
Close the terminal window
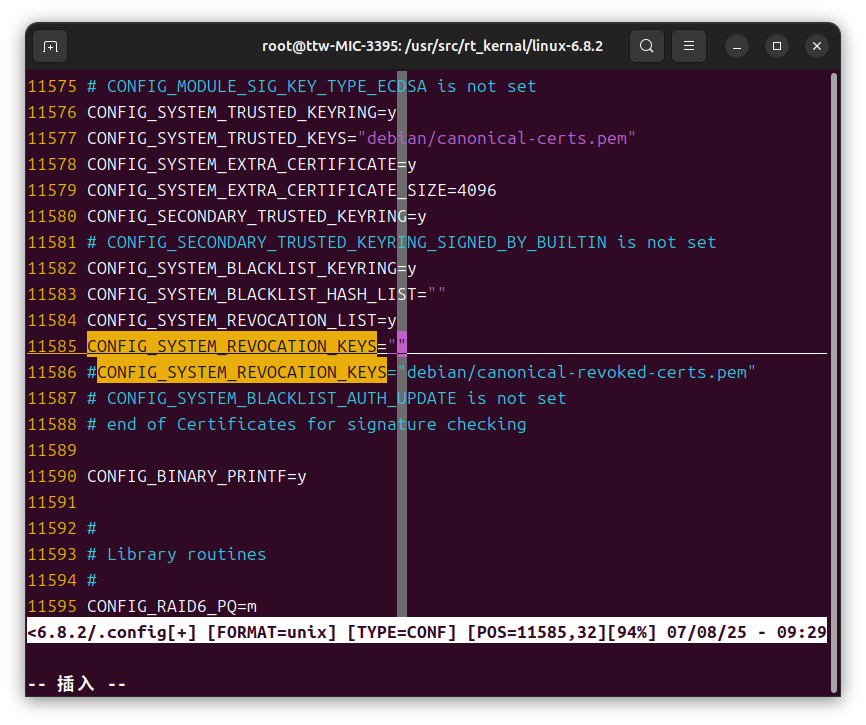(816, 46)
